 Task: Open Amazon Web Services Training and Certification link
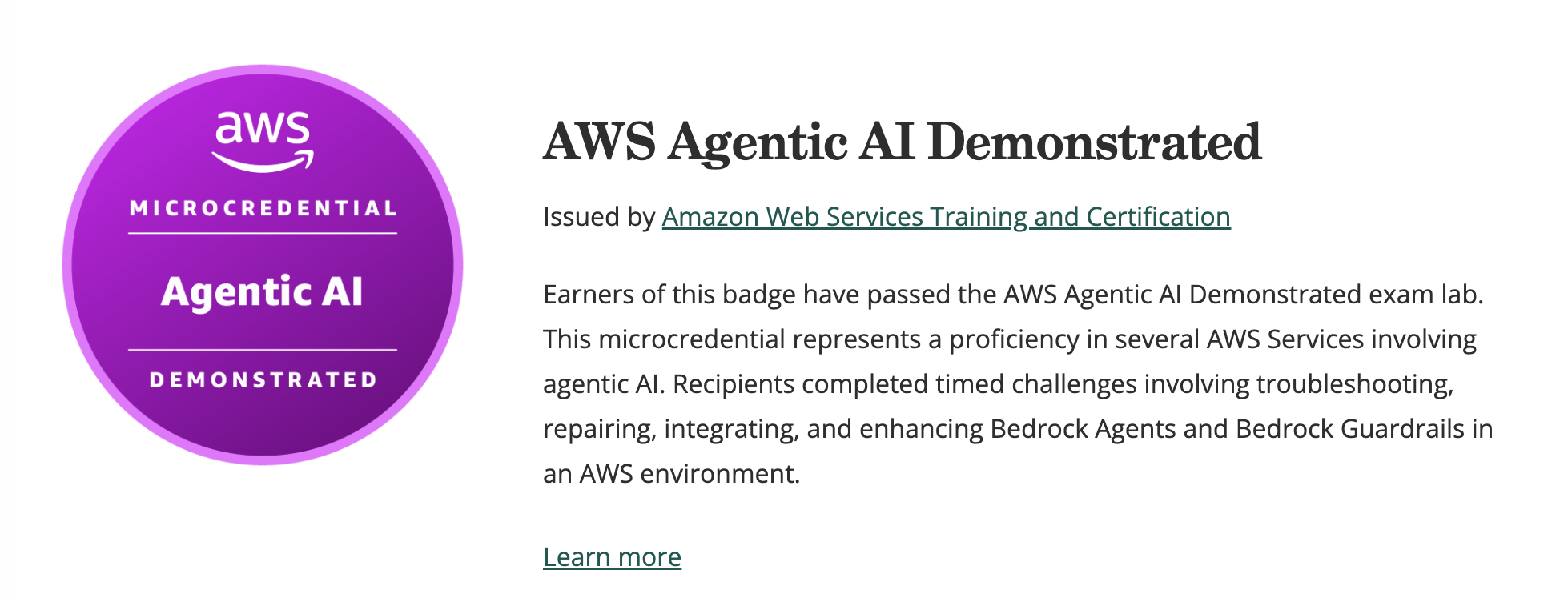(946, 217)
